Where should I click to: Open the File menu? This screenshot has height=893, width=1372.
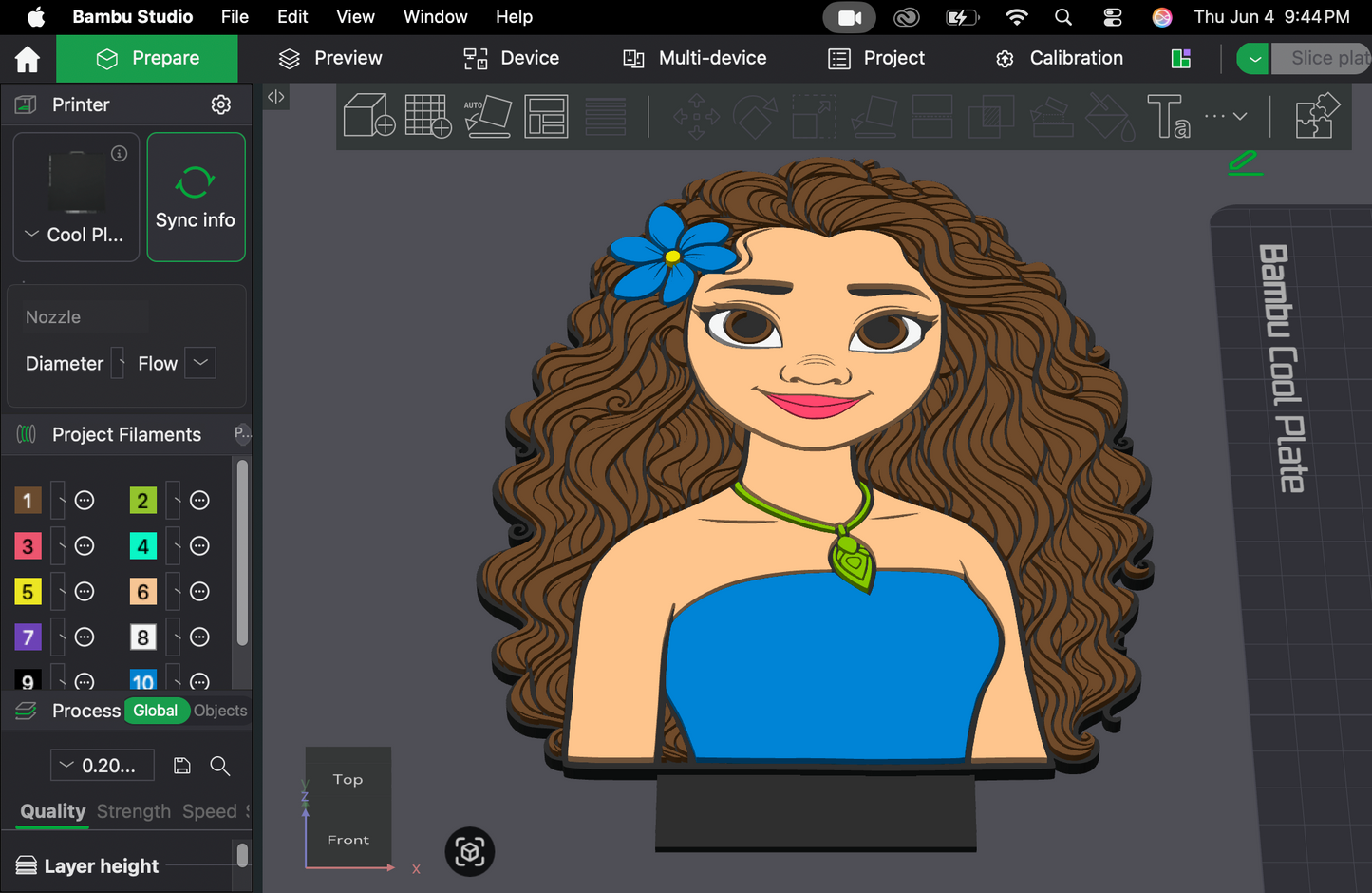click(235, 17)
